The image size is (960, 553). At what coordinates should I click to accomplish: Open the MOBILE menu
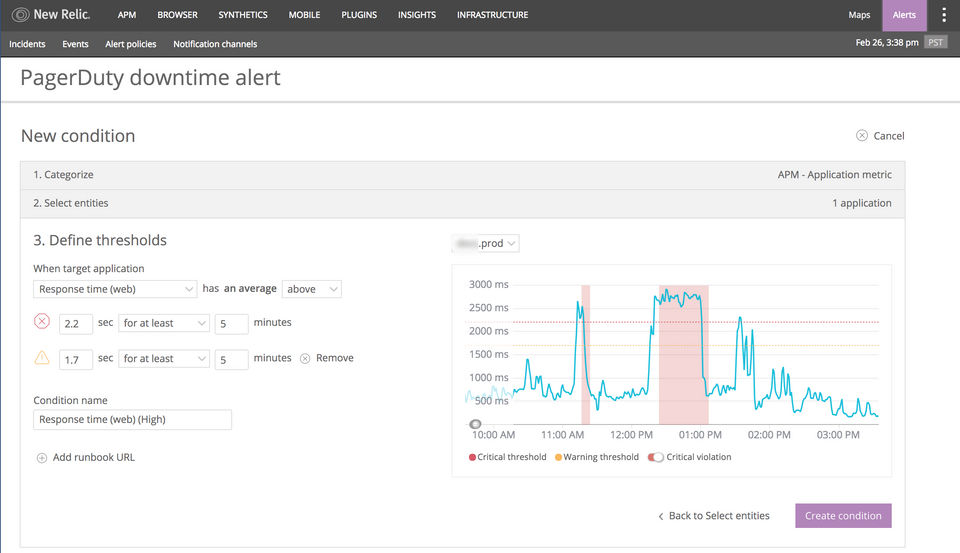point(304,15)
